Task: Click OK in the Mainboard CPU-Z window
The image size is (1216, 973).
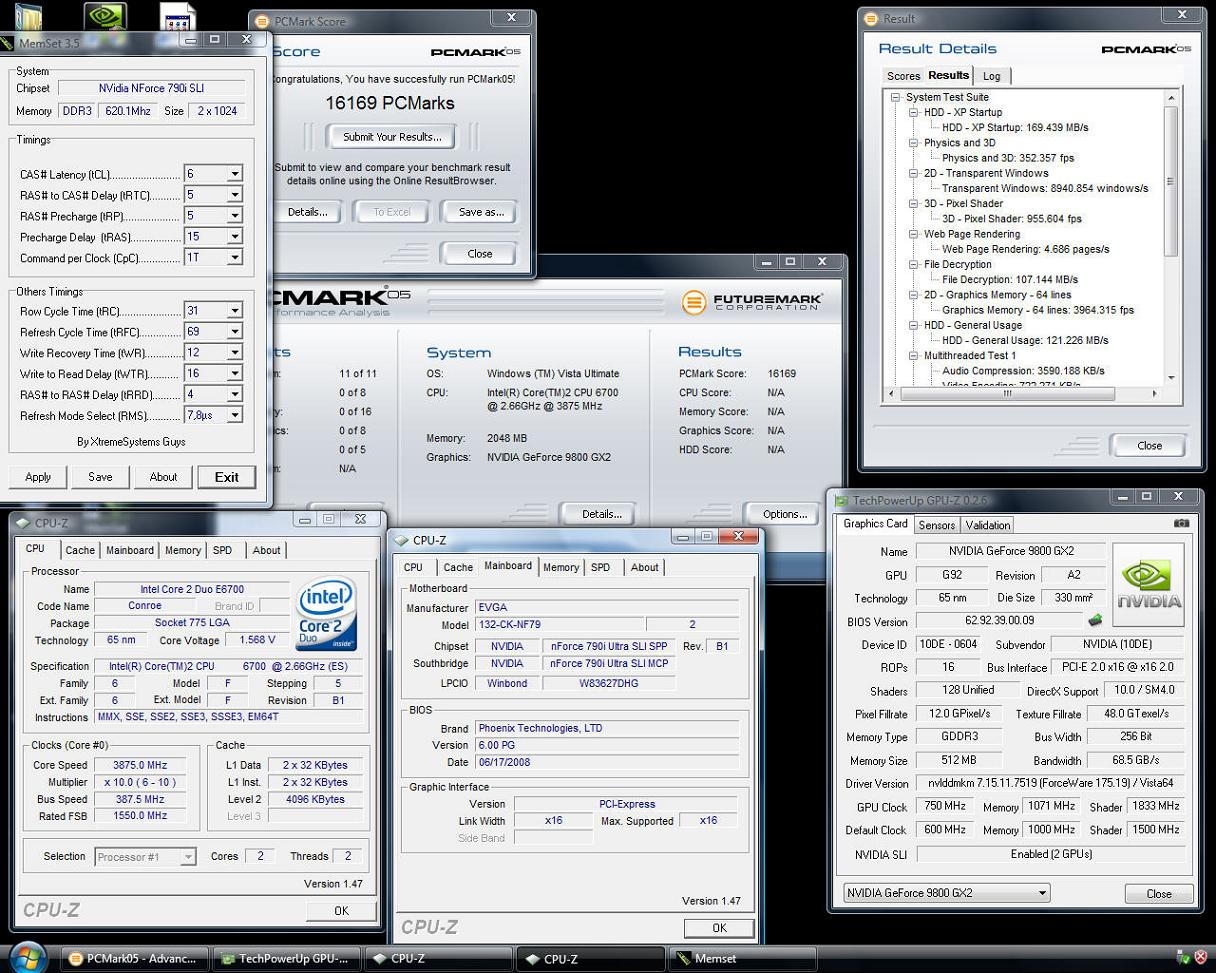Action: pos(719,928)
